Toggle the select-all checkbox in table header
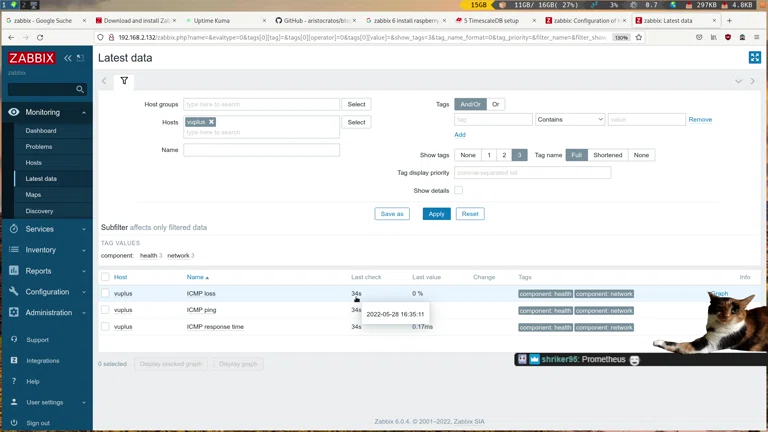 click(105, 277)
